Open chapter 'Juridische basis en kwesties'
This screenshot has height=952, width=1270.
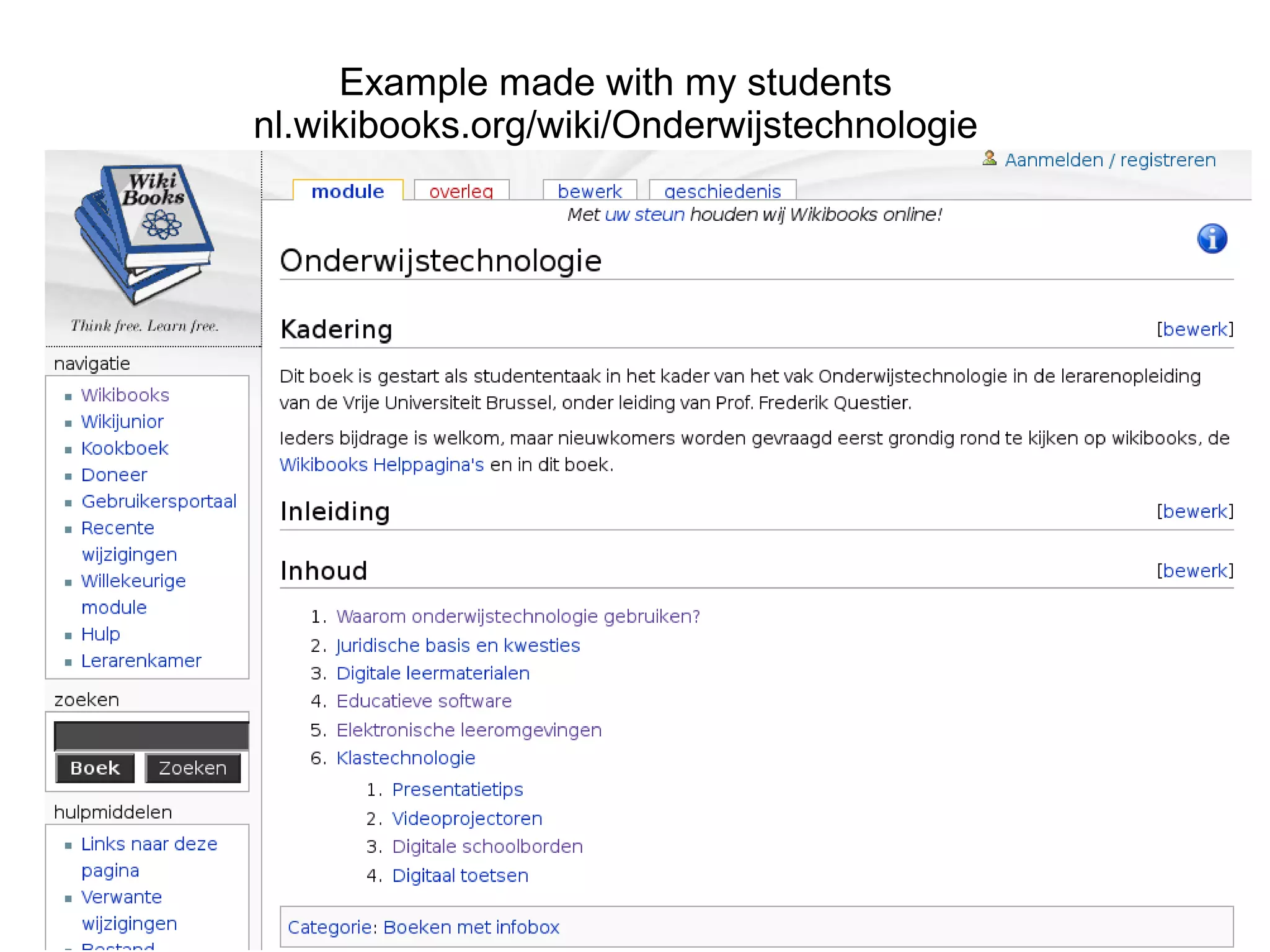point(458,646)
